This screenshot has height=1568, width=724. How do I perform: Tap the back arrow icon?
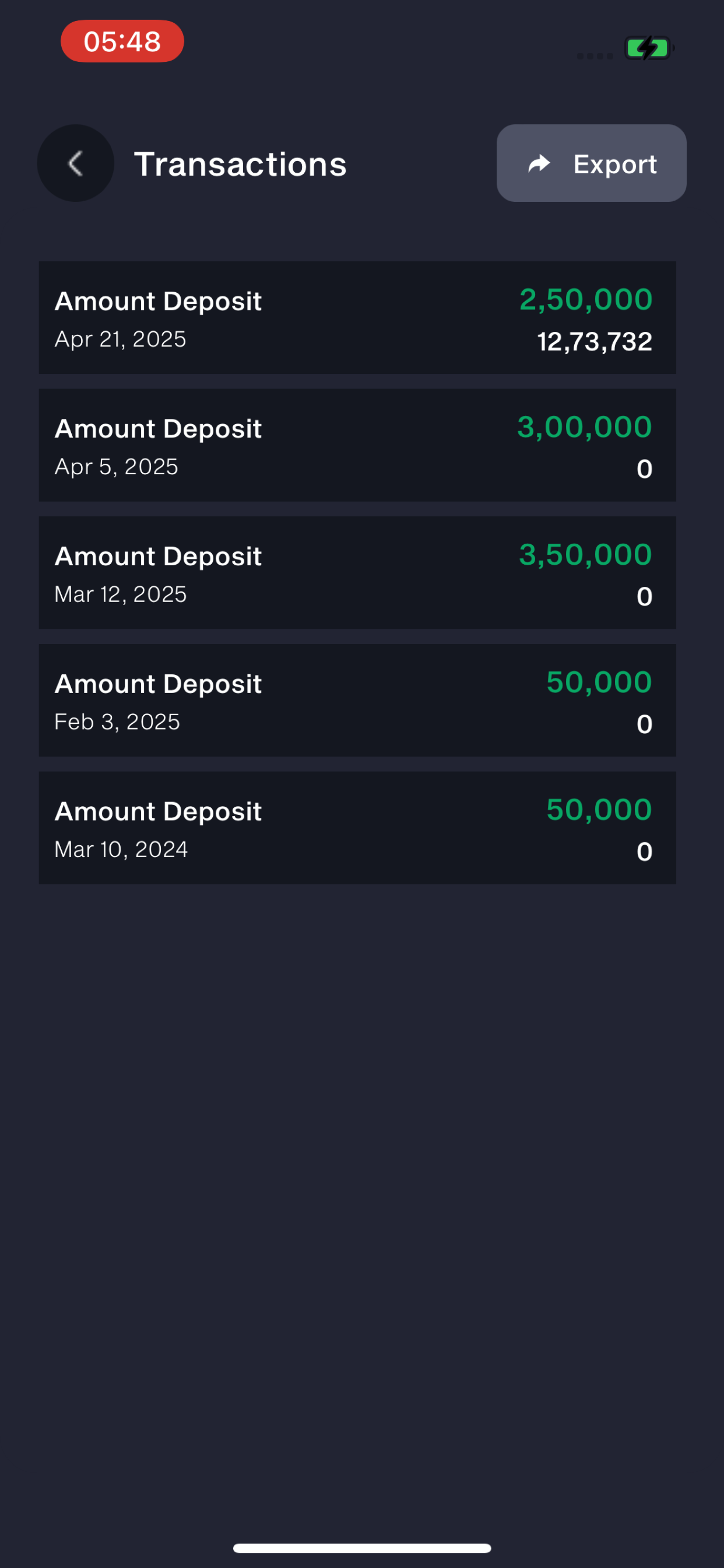(x=75, y=163)
